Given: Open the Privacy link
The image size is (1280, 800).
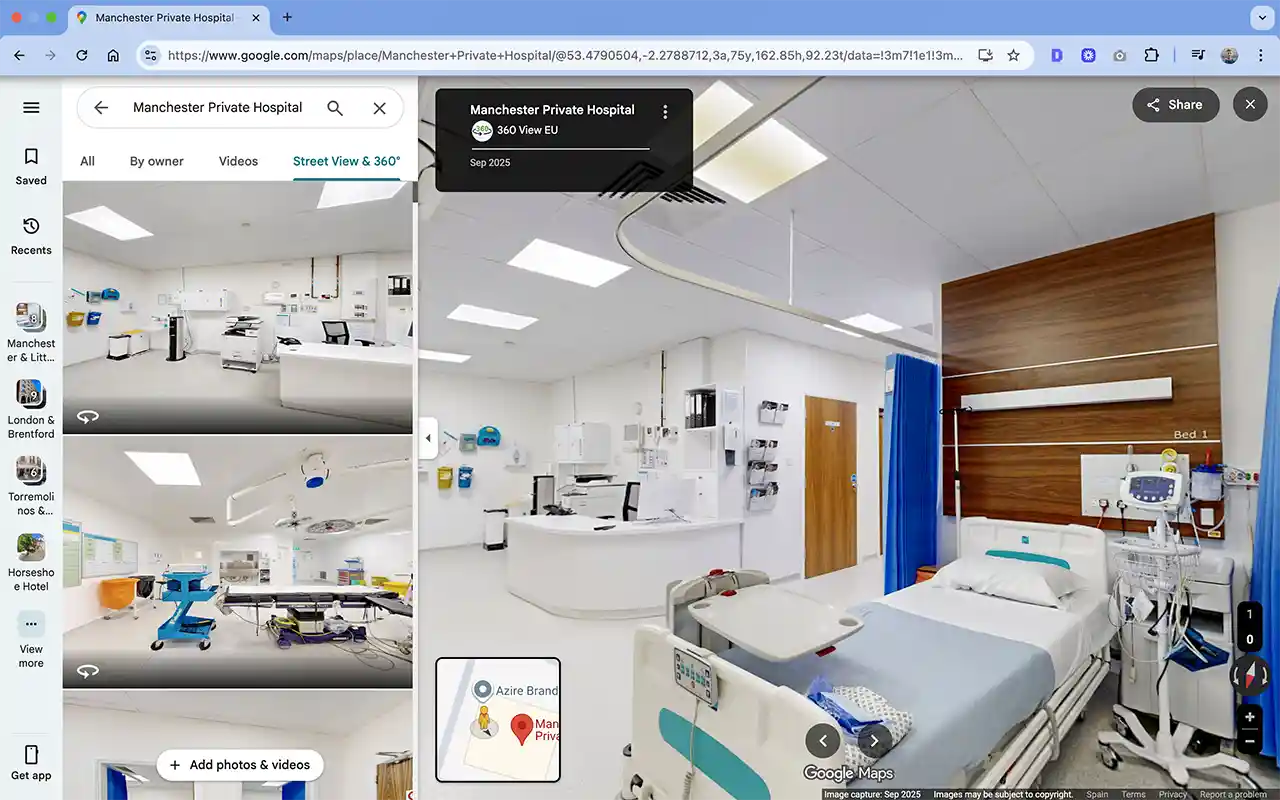Looking at the screenshot, I should 1173,795.
